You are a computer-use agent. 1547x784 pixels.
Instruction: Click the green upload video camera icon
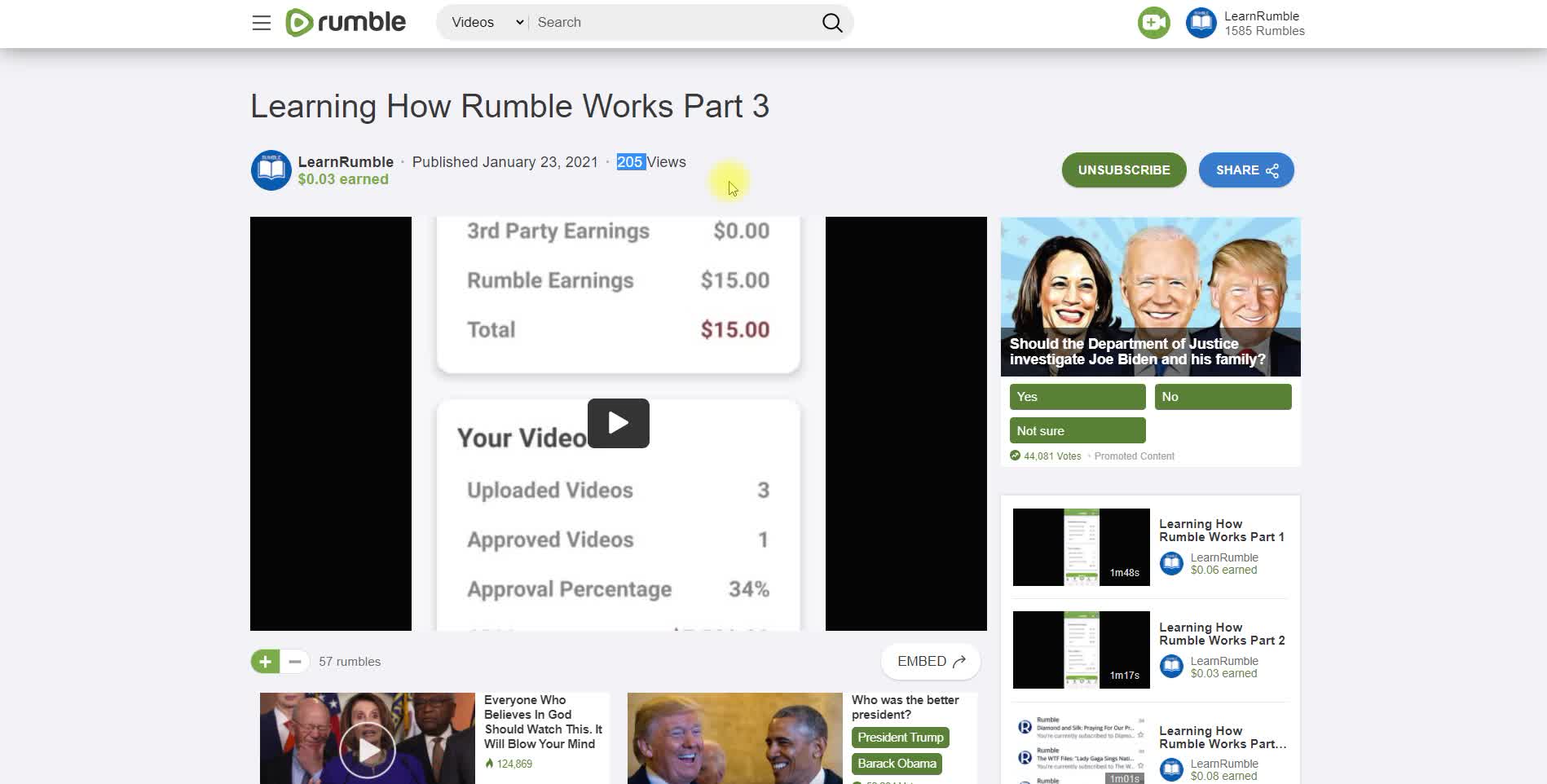coord(1153,23)
